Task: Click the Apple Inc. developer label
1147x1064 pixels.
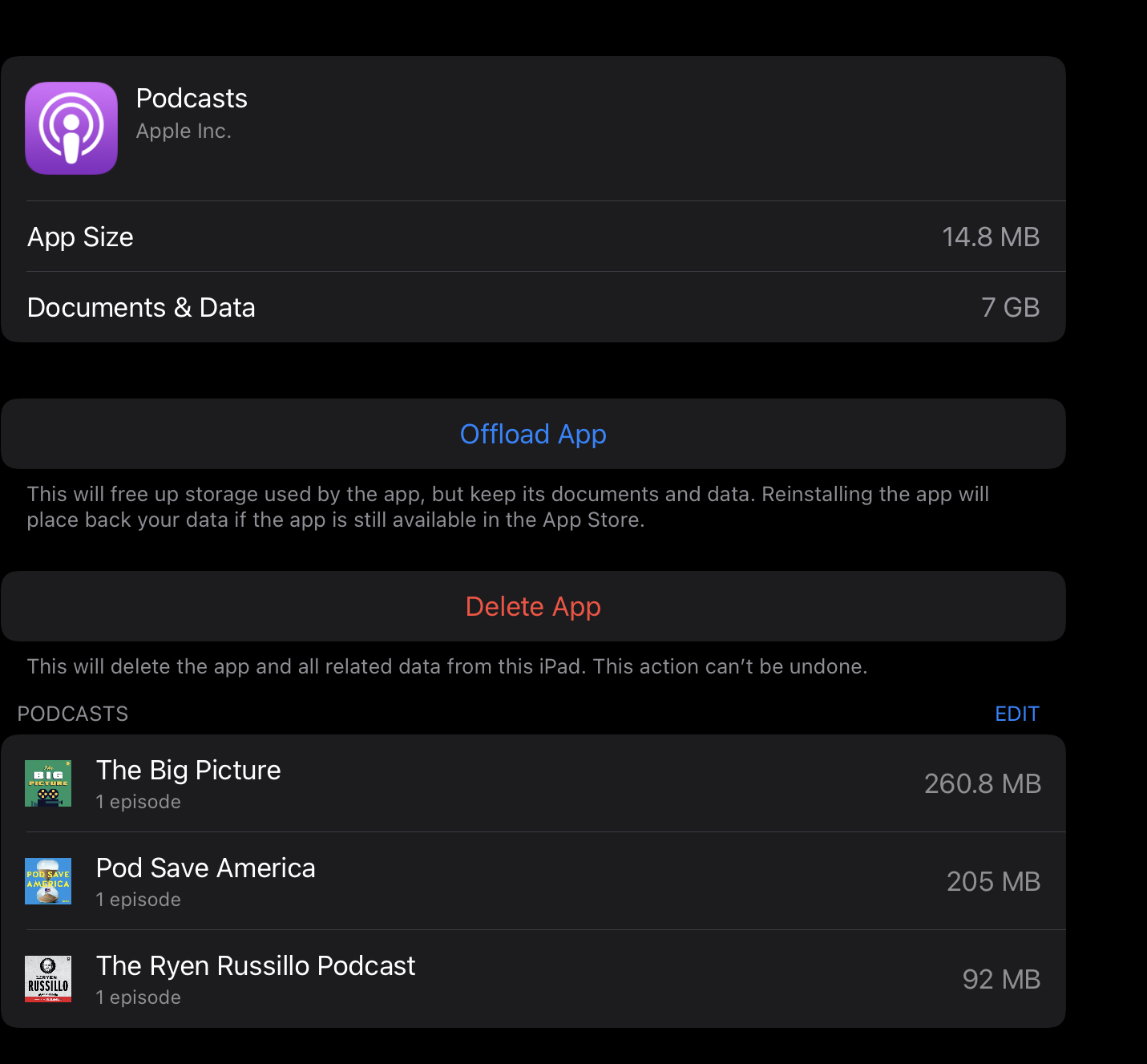Action: 184,131
